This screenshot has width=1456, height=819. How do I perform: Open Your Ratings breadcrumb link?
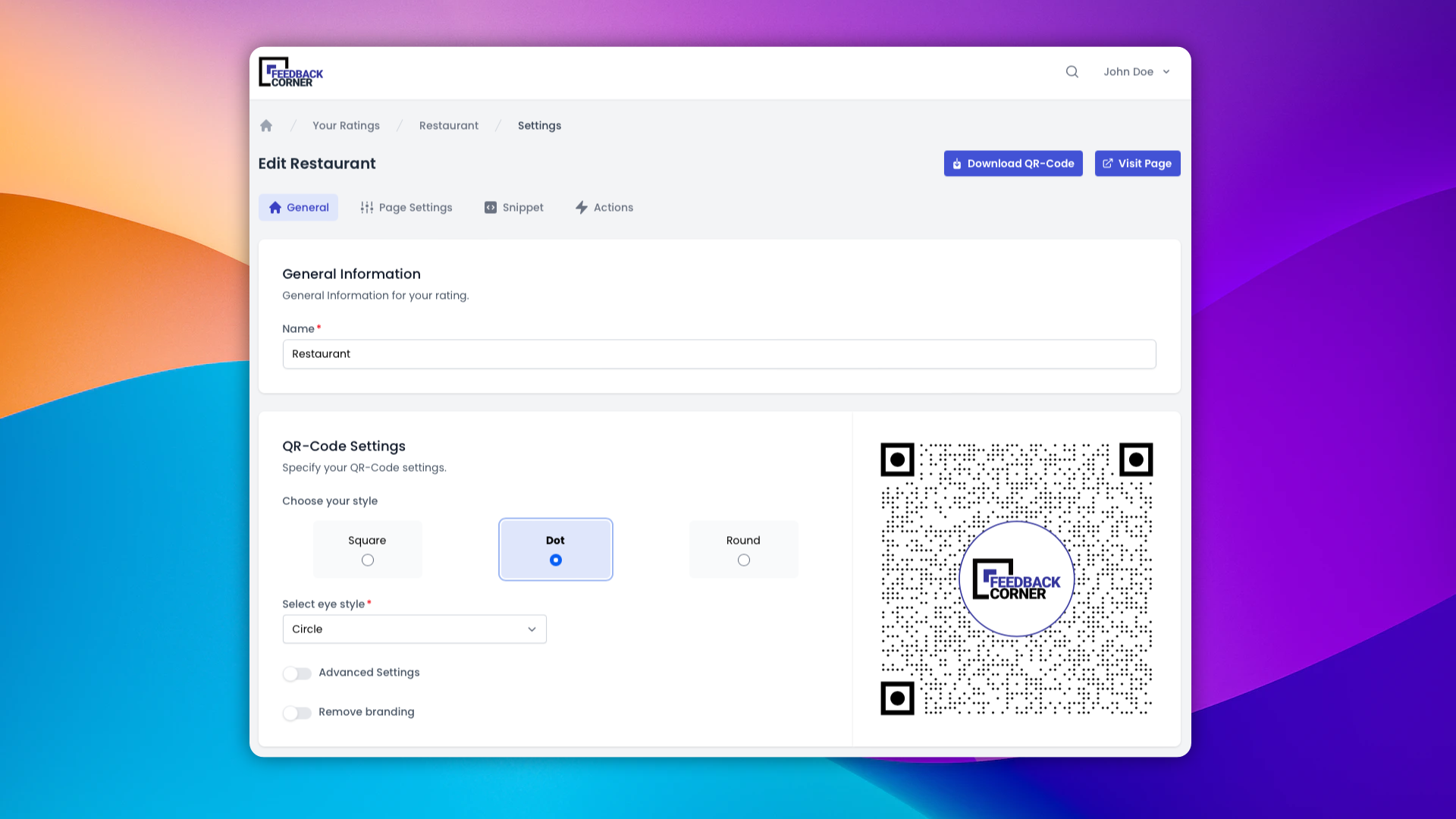point(346,126)
